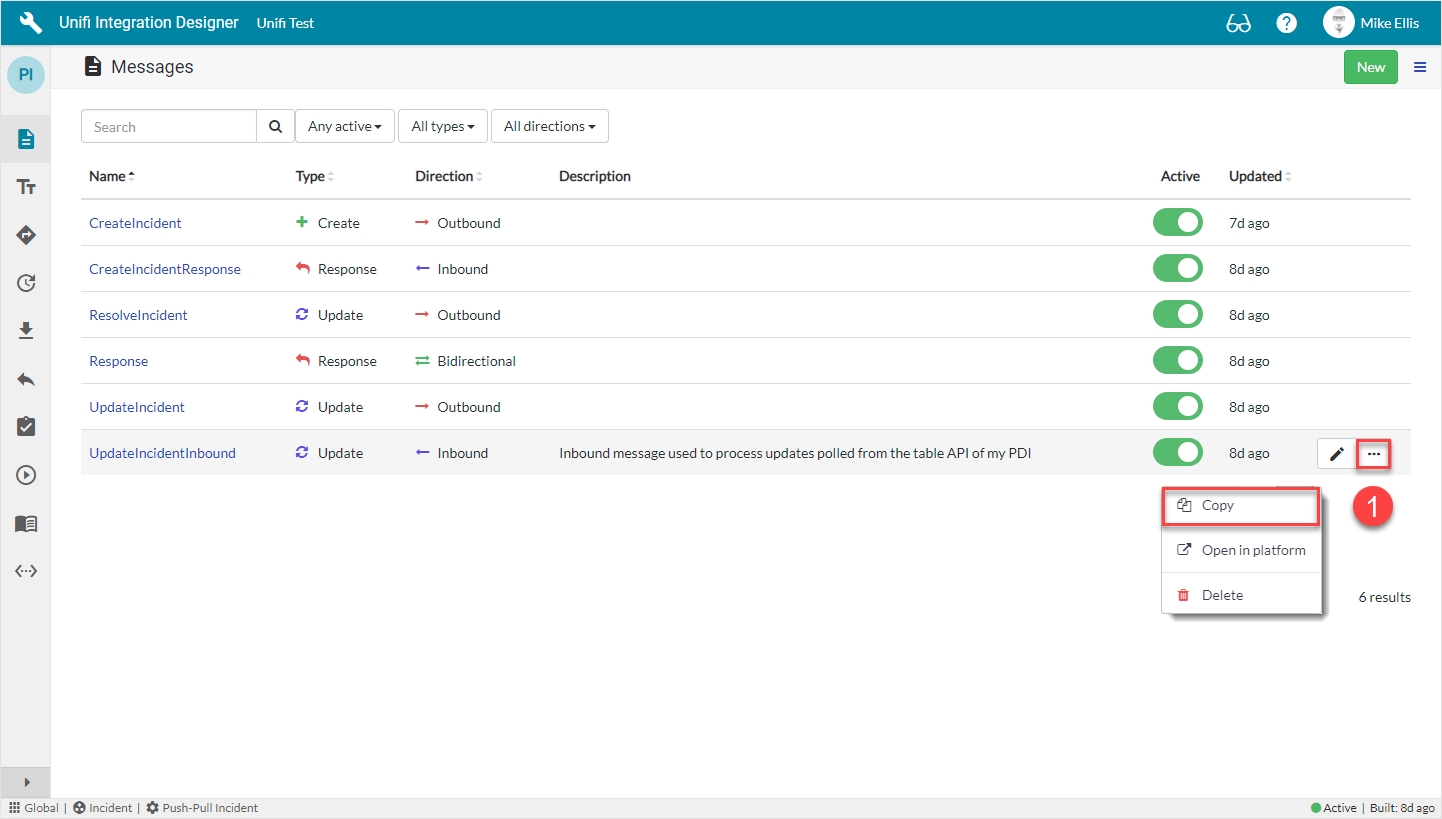This screenshot has height=819, width=1442.
Task: Click into the Search input field
Action: 169,127
